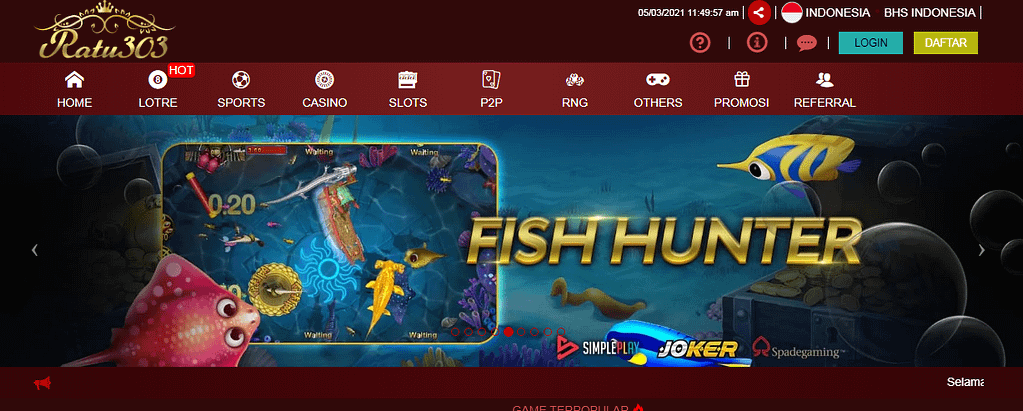The image size is (1023, 411).
Task: Select the sixth carousel dot
Action: [521, 331]
